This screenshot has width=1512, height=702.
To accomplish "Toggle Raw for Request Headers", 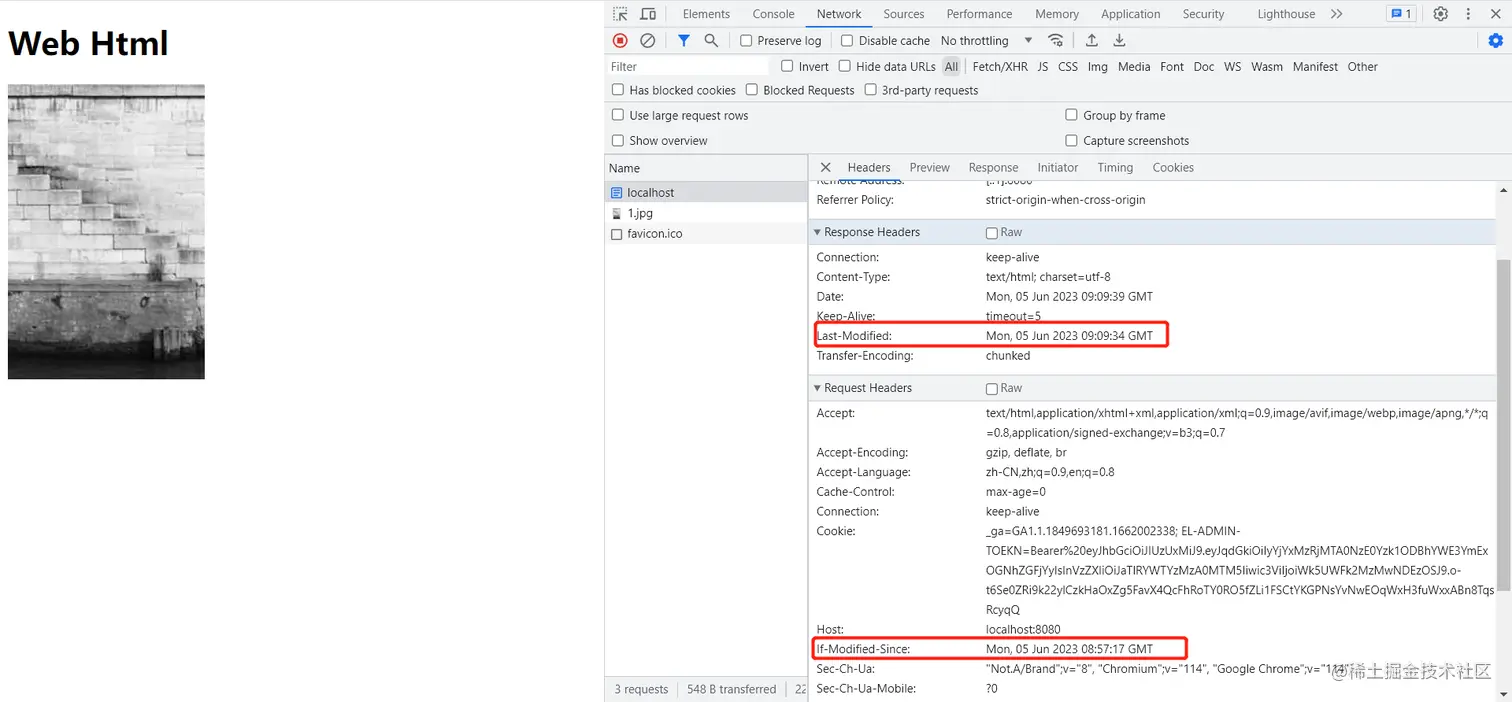I will click(992, 389).
